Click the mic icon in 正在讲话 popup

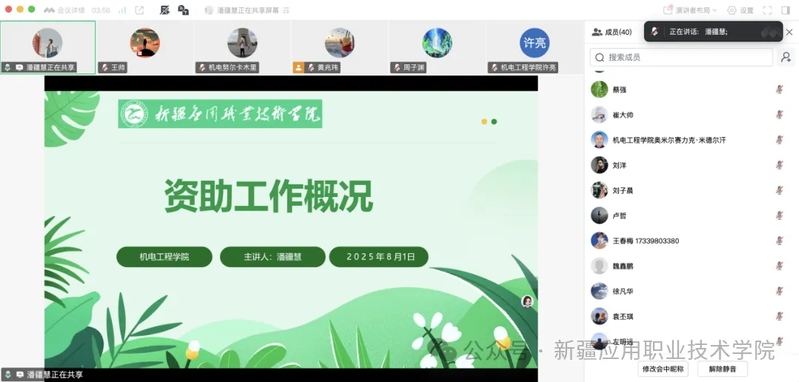[x=655, y=32]
